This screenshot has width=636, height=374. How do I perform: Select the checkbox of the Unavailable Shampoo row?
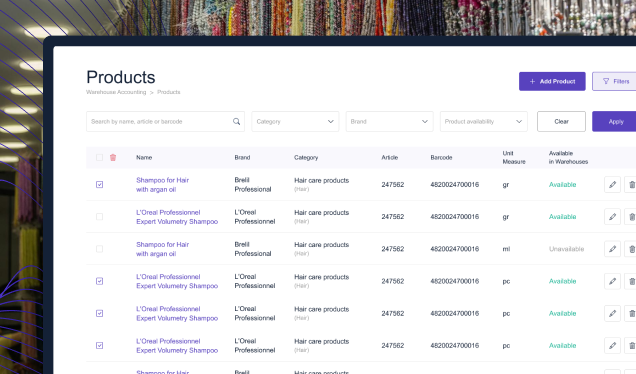tap(99, 249)
